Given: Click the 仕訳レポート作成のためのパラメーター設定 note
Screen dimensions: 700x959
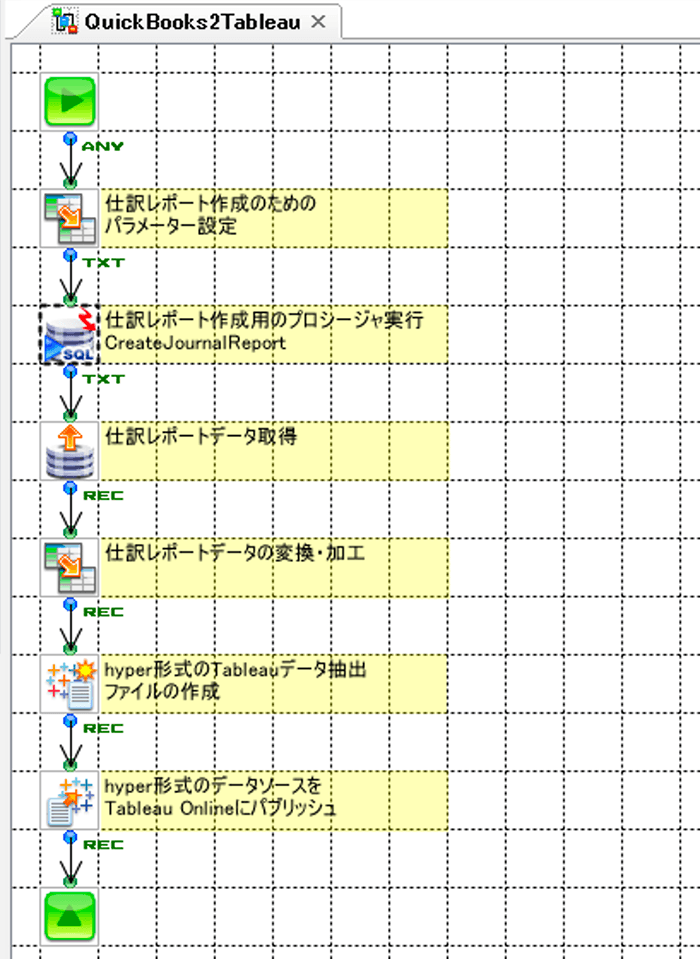Looking at the screenshot, I should coord(274,218).
